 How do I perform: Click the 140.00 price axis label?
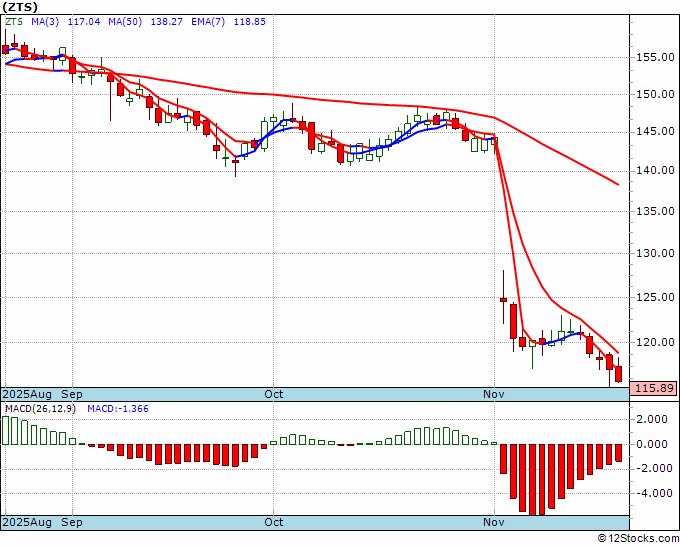[x=655, y=170]
